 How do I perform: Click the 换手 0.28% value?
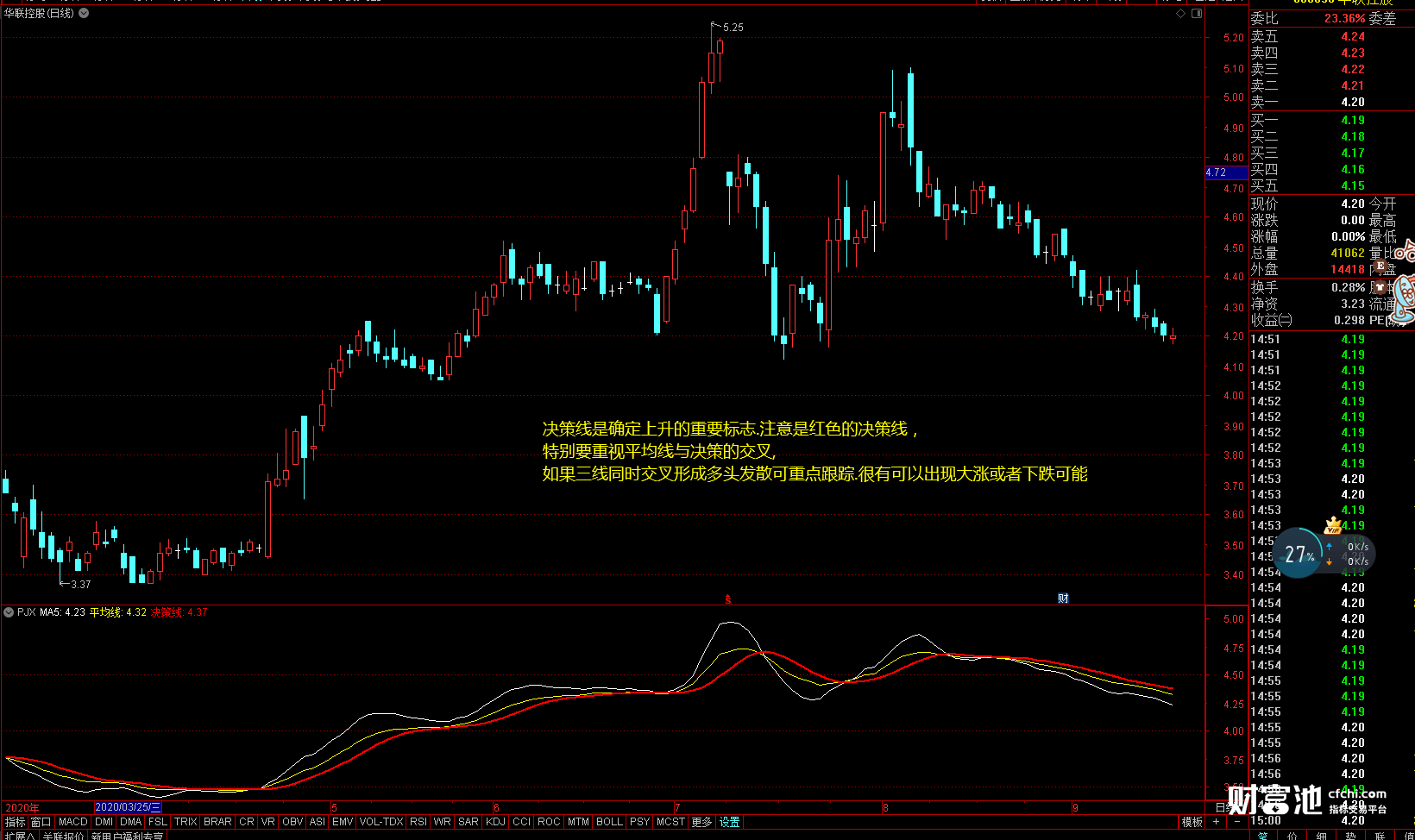[1348, 287]
